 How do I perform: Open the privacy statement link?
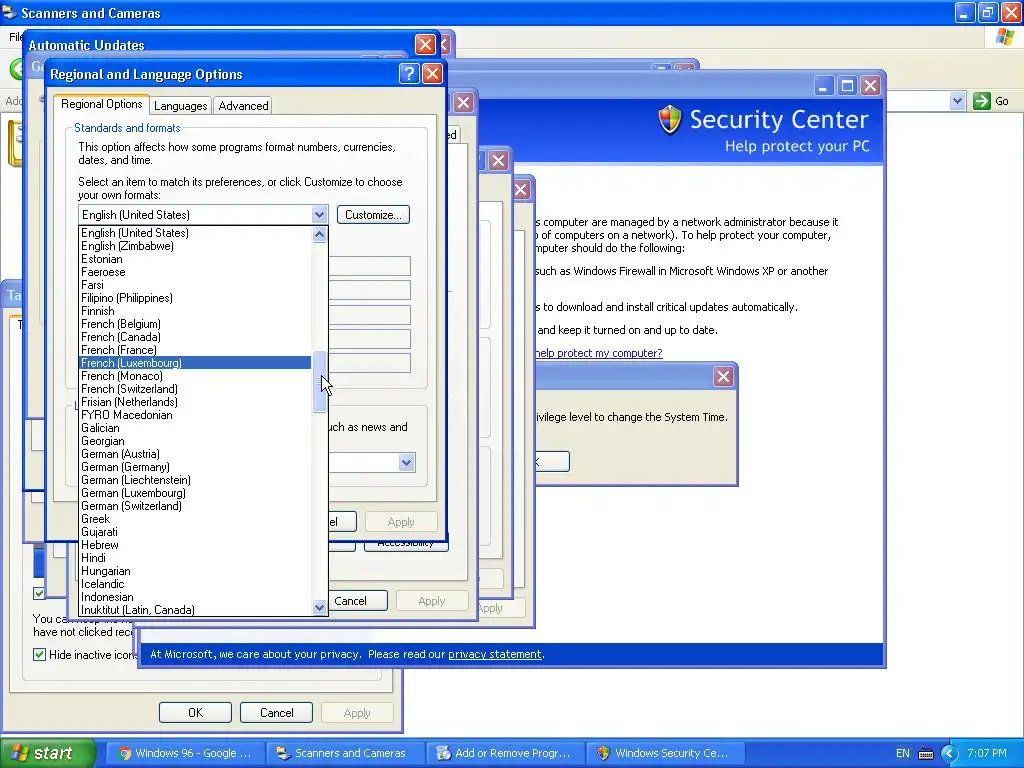[x=494, y=654]
